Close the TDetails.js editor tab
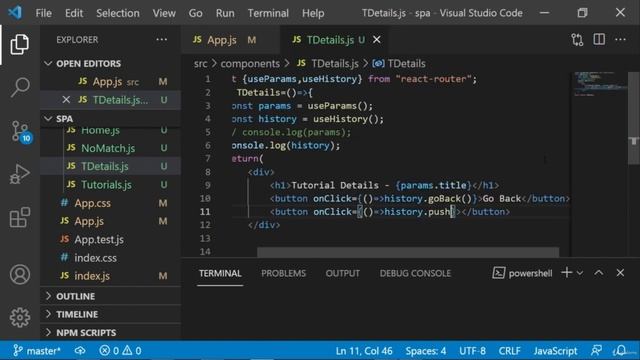The image size is (640, 360). tap(377, 40)
